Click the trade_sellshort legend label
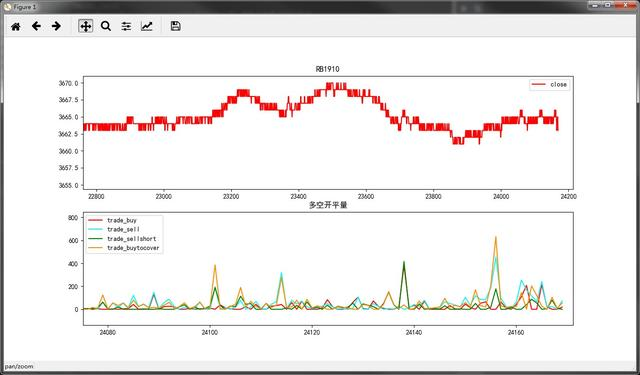Screen dimensions: 640x375 pyautogui.click(x=131, y=239)
